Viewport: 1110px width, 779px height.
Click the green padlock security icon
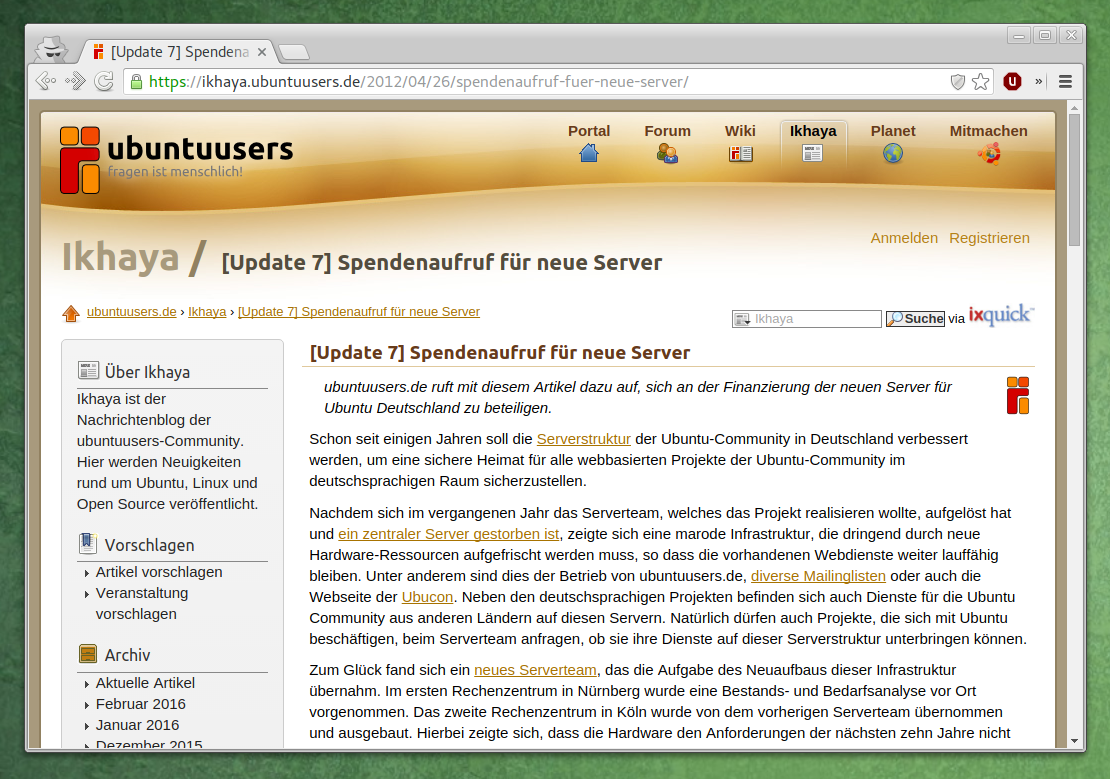(137, 81)
